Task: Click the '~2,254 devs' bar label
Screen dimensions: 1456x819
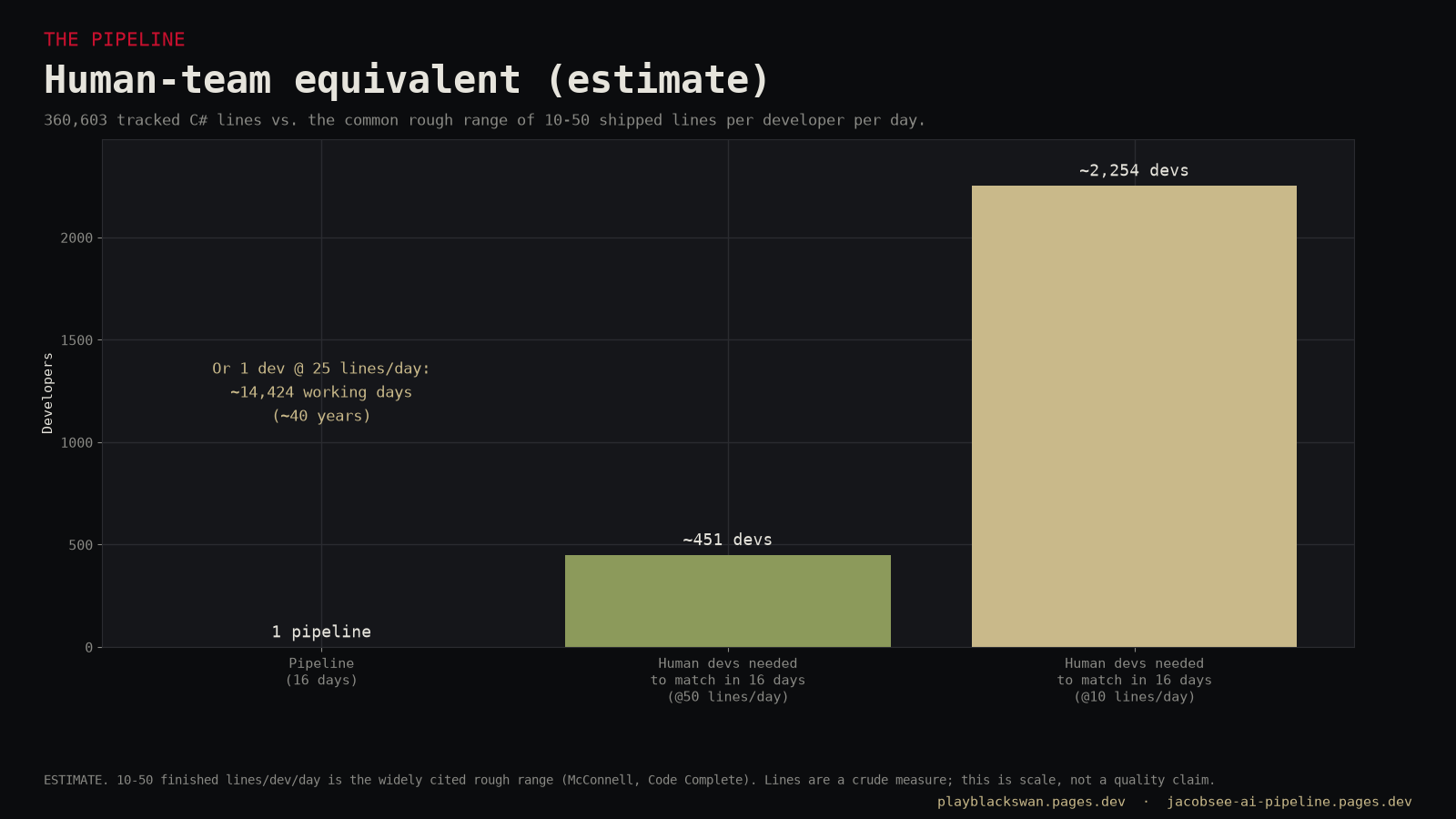Action: pyautogui.click(x=1134, y=170)
